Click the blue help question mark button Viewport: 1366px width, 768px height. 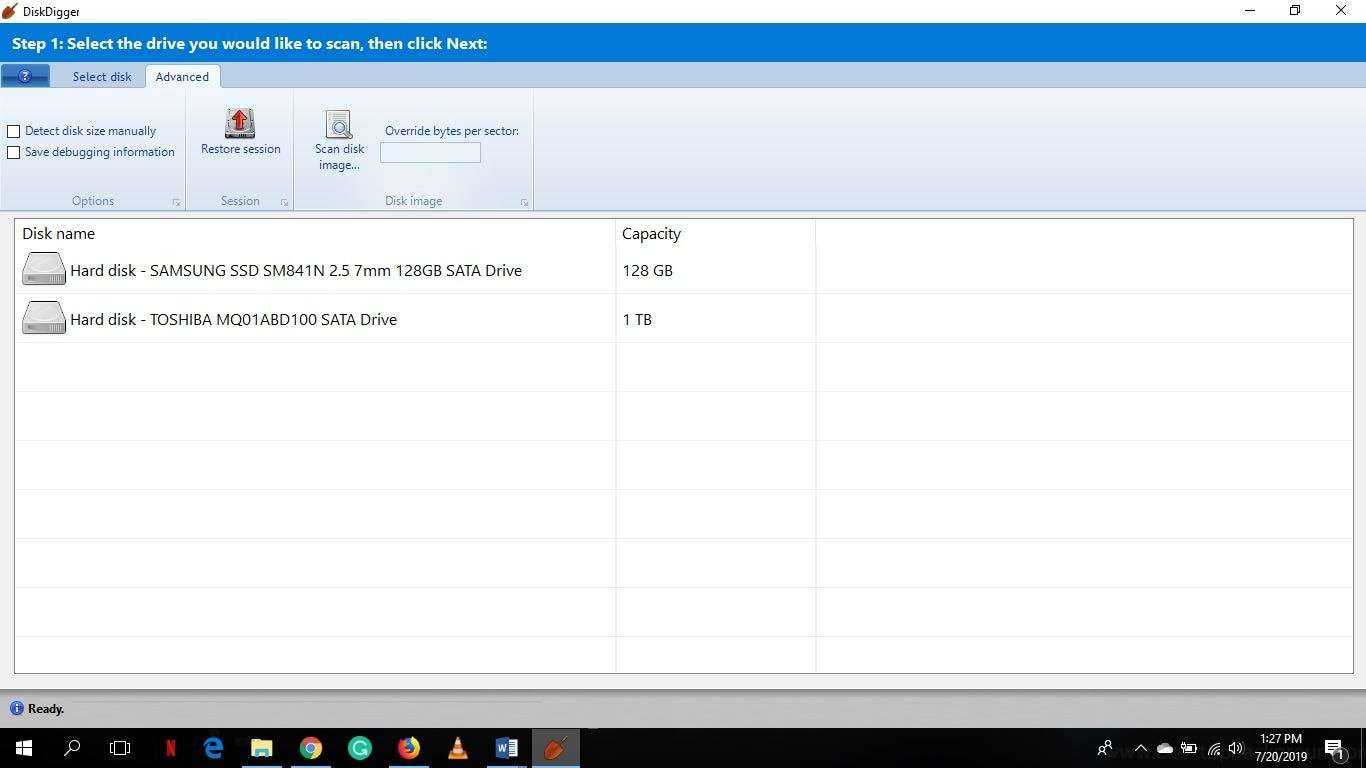[25, 76]
